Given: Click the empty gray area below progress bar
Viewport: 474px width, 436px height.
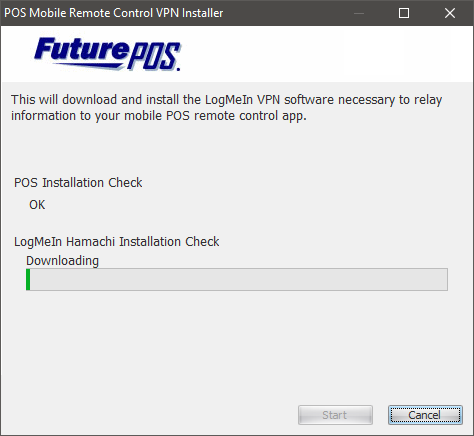Looking at the screenshot, I should click(237, 347).
